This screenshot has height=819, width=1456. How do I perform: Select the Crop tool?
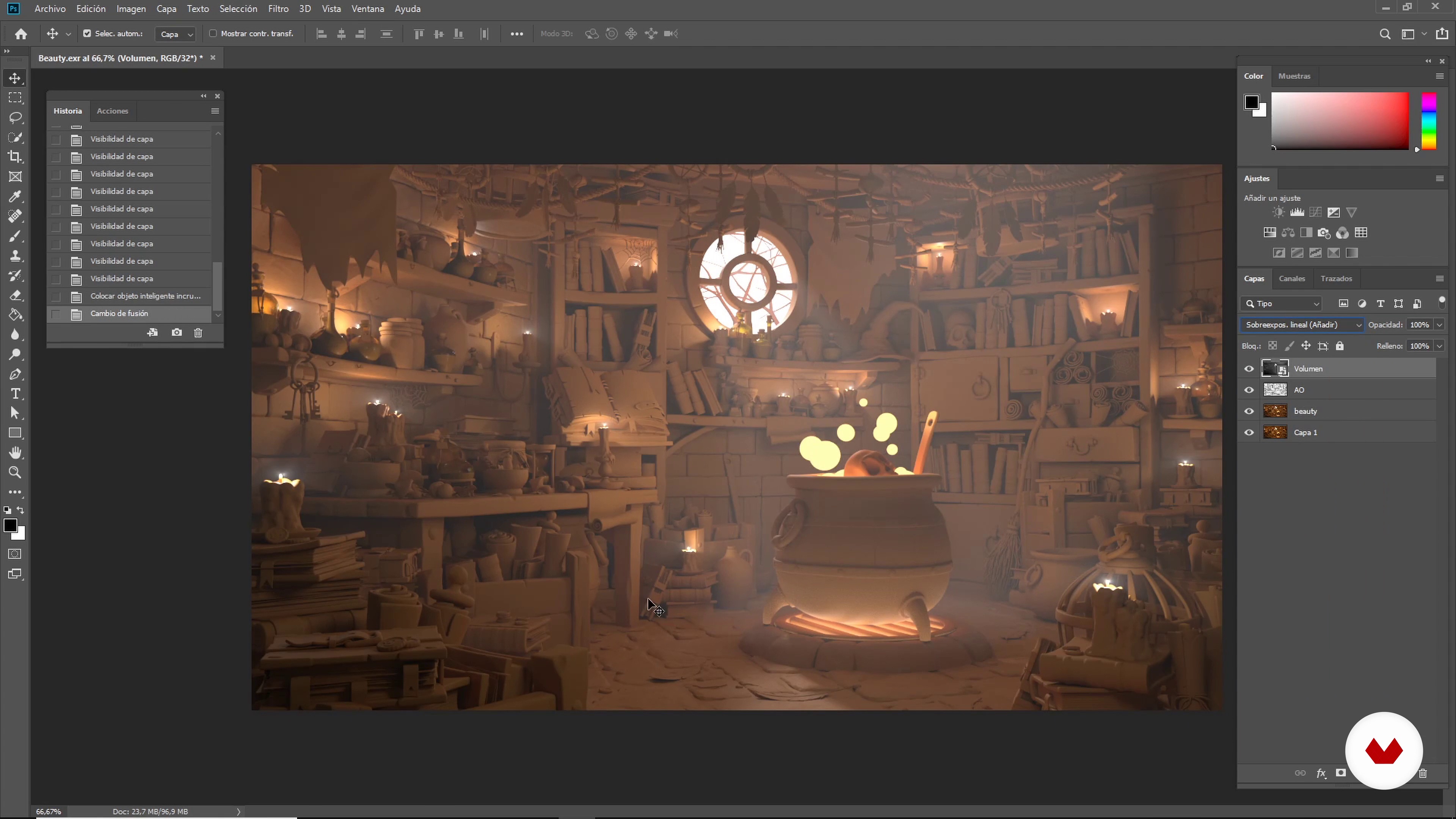15,157
